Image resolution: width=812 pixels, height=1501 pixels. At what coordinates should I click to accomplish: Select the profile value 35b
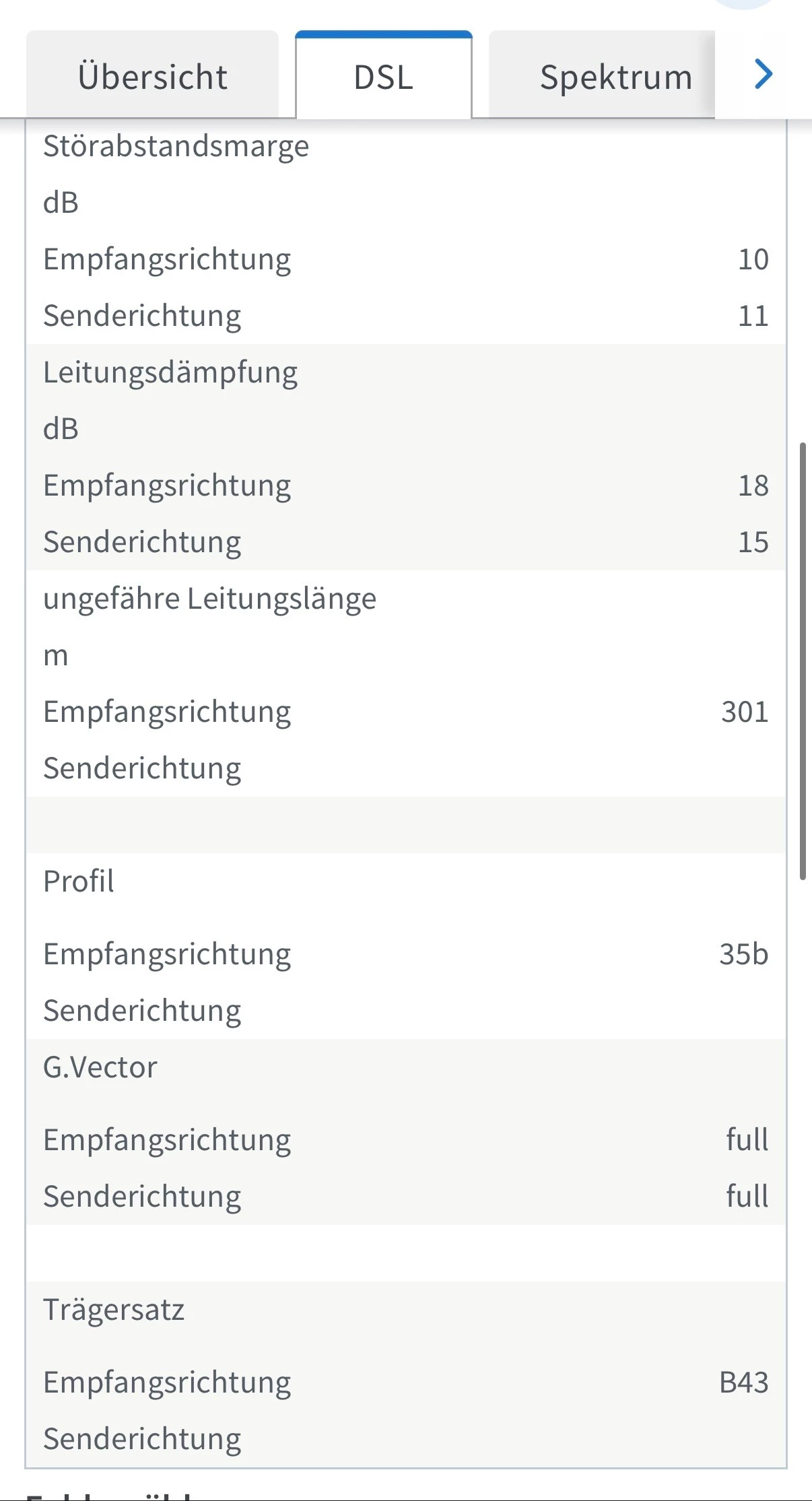click(743, 954)
